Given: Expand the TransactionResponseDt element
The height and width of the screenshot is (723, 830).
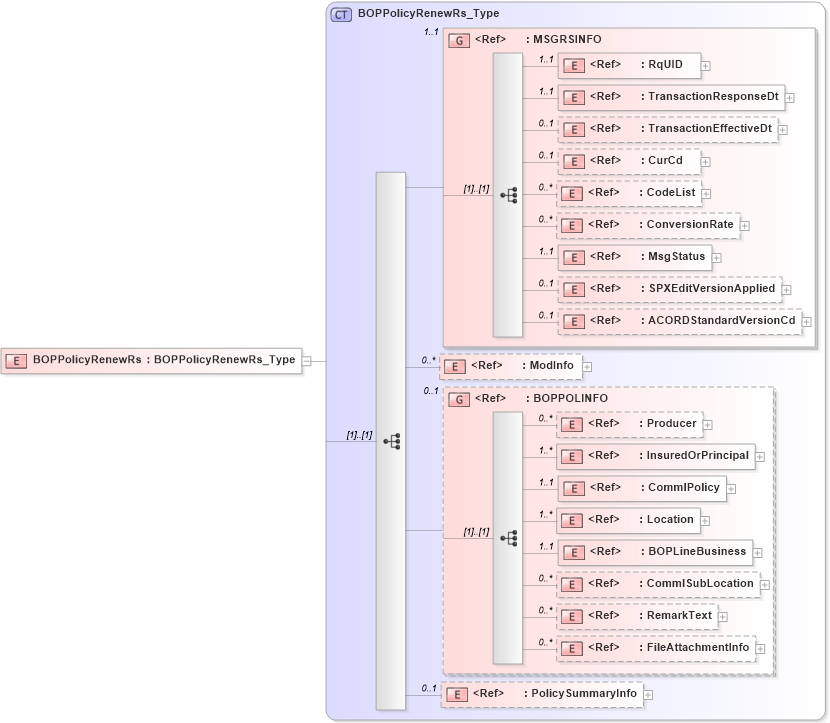Looking at the screenshot, I should tap(789, 97).
